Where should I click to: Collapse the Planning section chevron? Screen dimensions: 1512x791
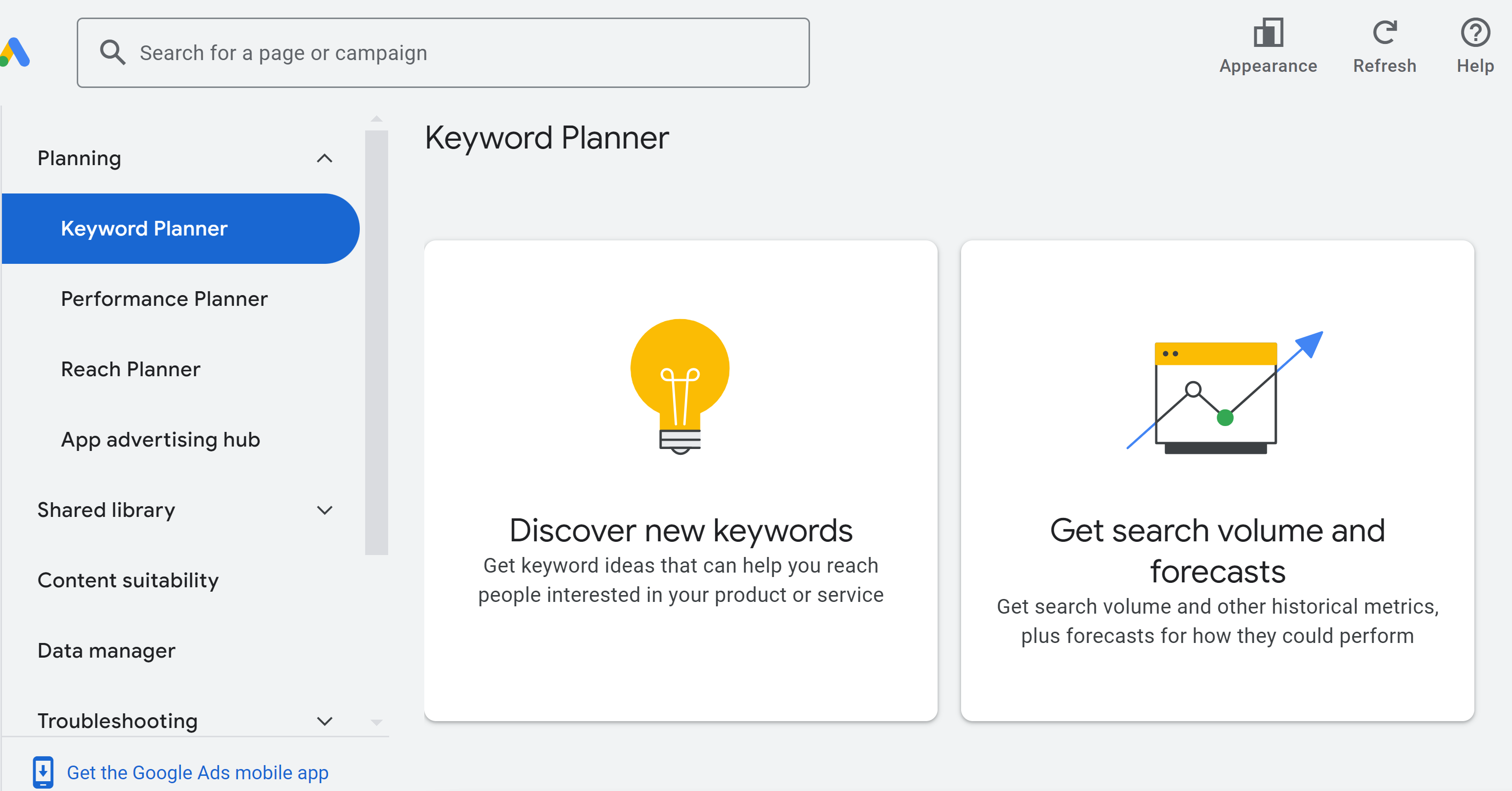pyautogui.click(x=325, y=158)
